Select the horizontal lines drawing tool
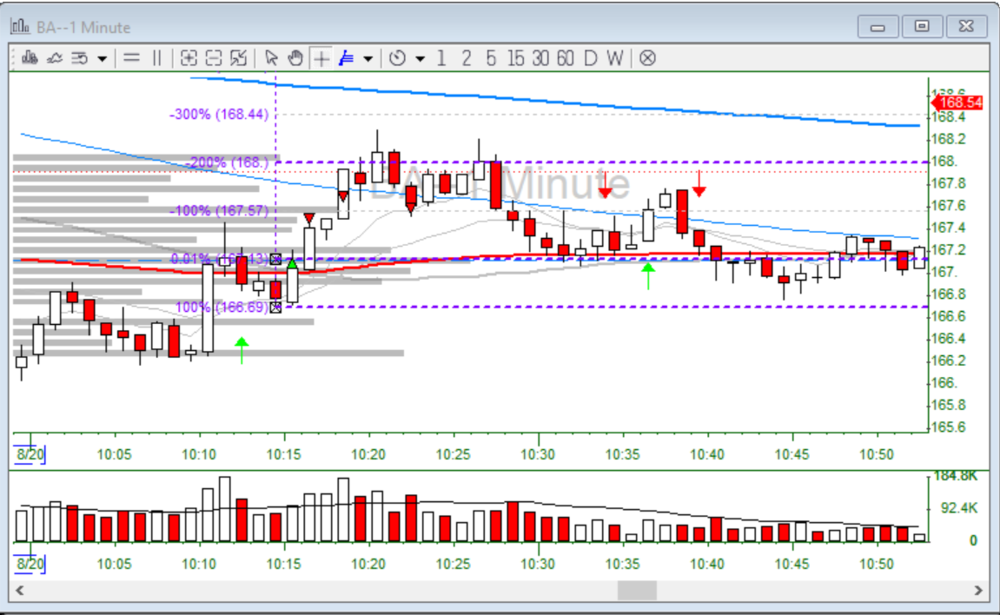1000x615 pixels. tap(131, 58)
